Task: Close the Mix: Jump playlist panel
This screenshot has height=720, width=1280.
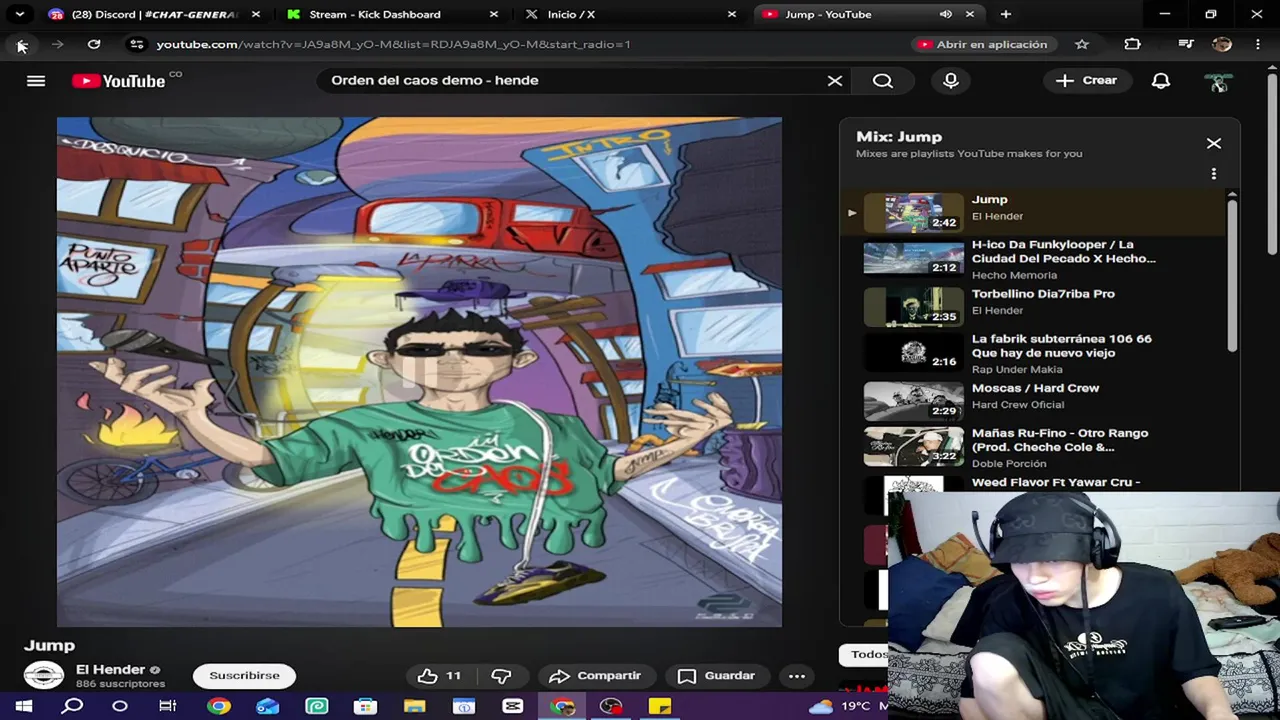Action: pos(1214,144)
